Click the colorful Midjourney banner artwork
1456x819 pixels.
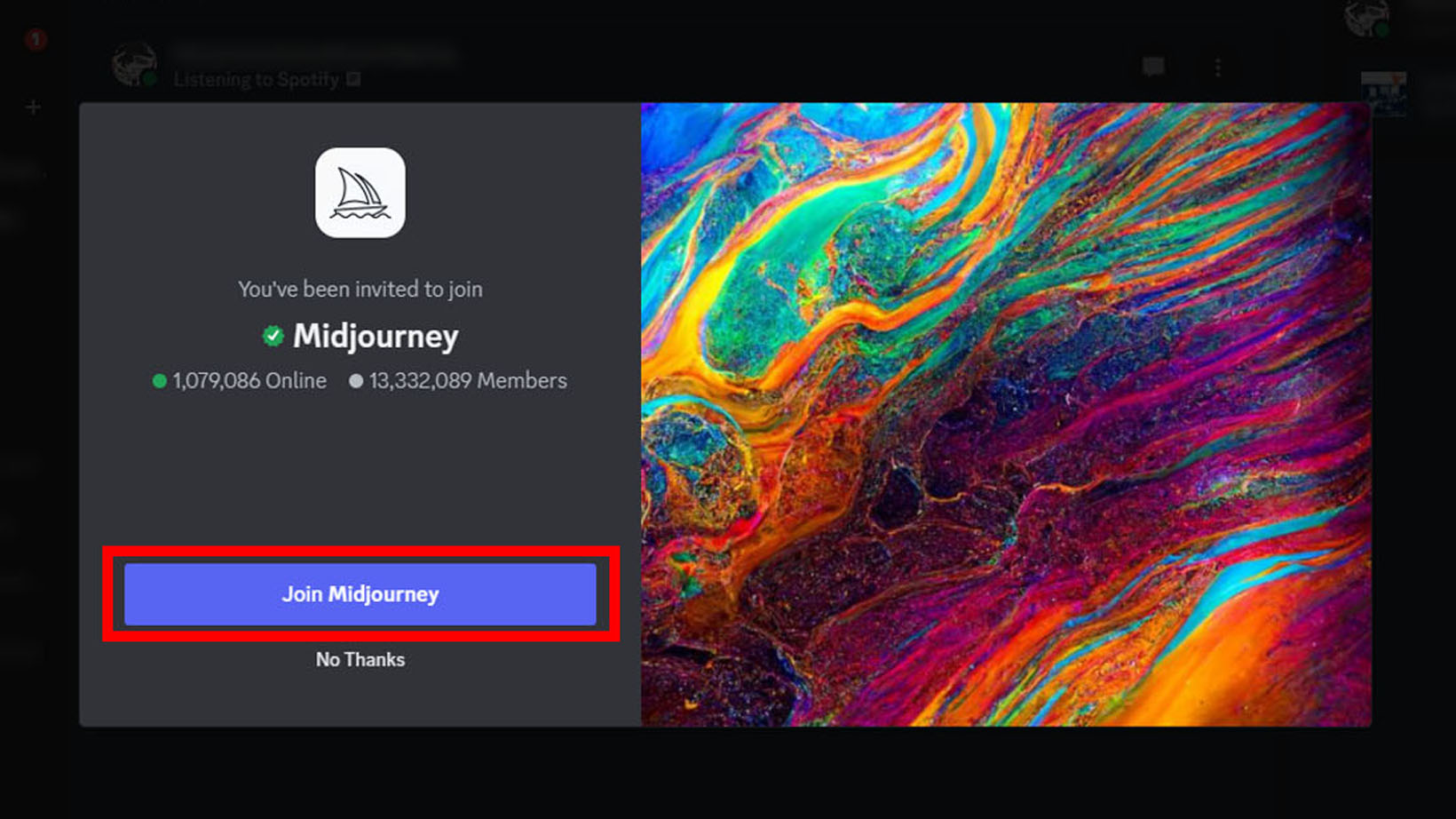point(1006,414)
